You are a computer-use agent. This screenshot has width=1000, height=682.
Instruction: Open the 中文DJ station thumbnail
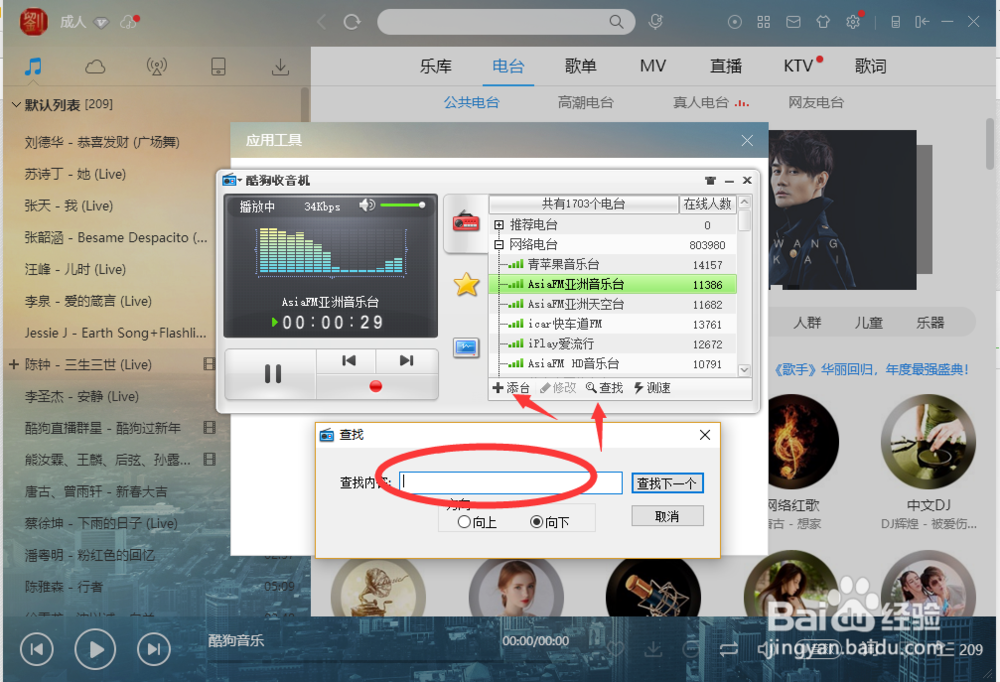click(x=928, y=441)
